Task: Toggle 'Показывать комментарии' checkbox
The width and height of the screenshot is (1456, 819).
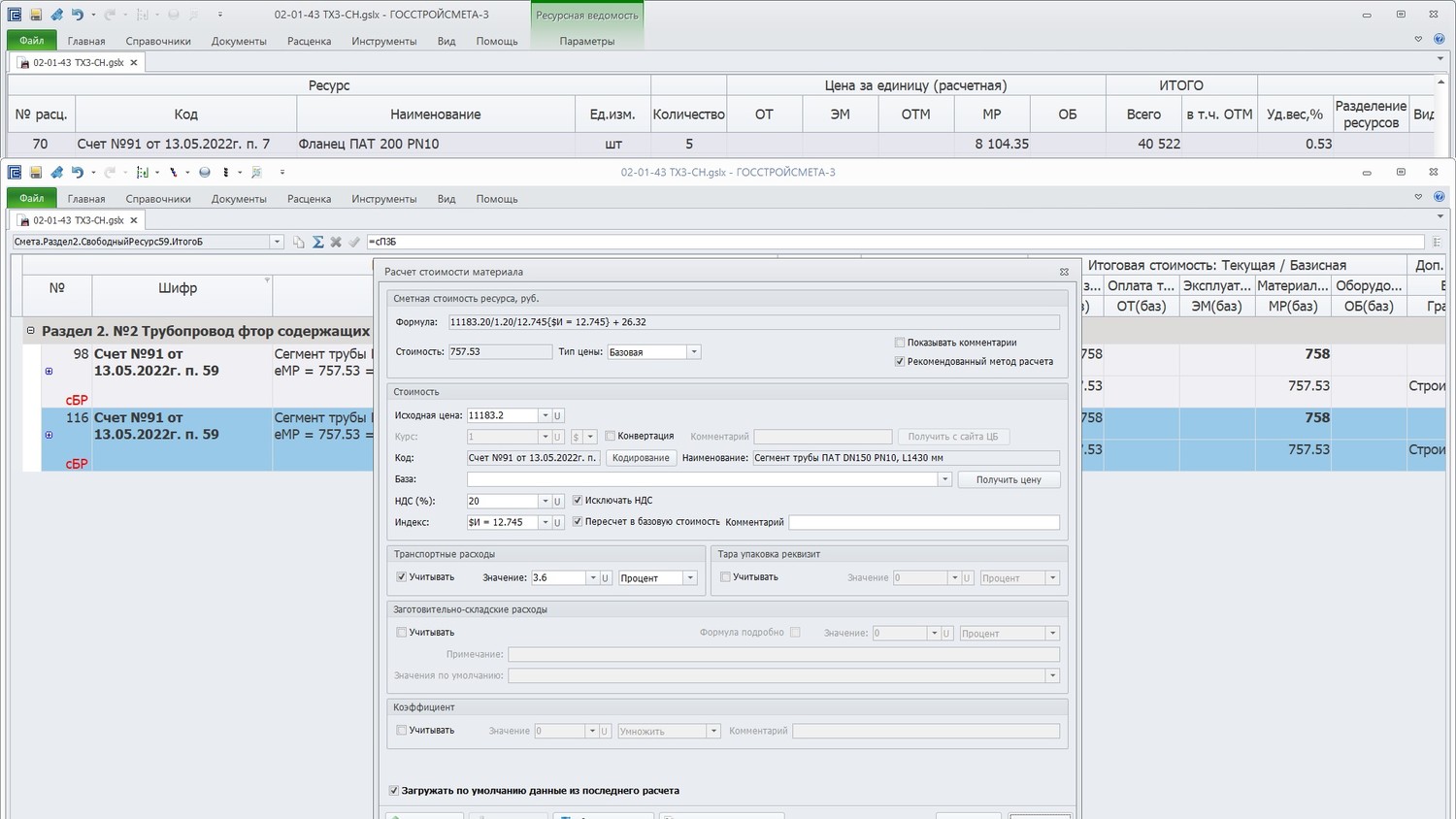Action: point(900,343)
